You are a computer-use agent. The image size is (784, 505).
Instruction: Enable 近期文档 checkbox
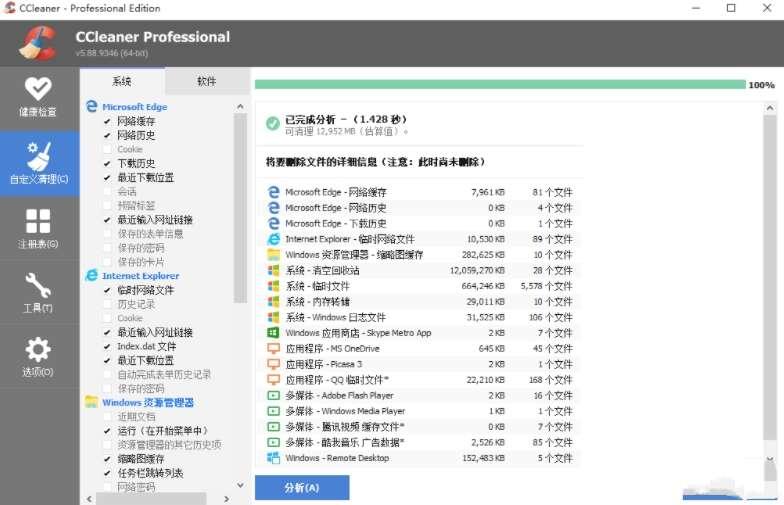pos(107,416)
